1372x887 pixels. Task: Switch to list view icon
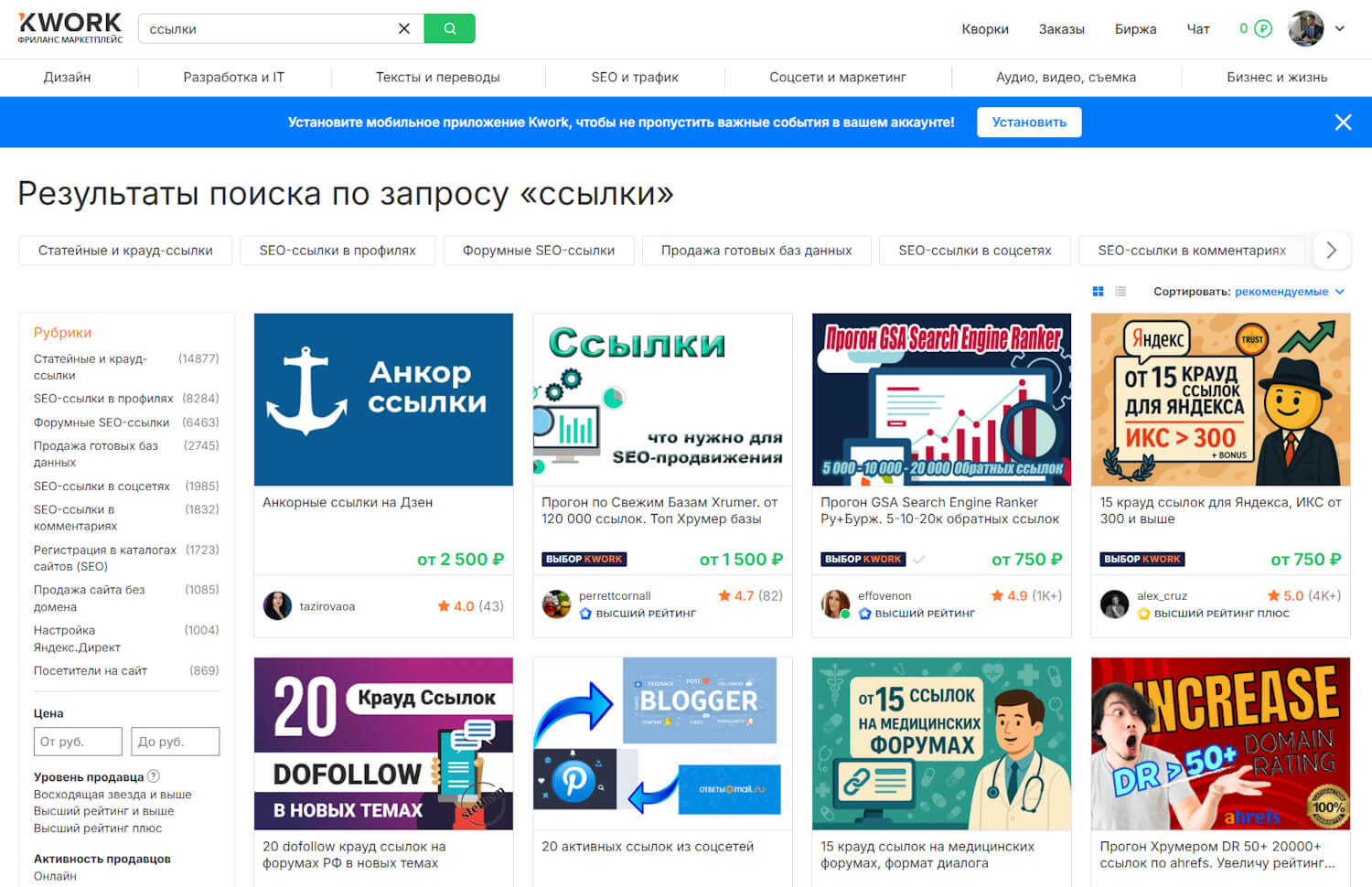pyautogui.click(x=1120, y=292)
